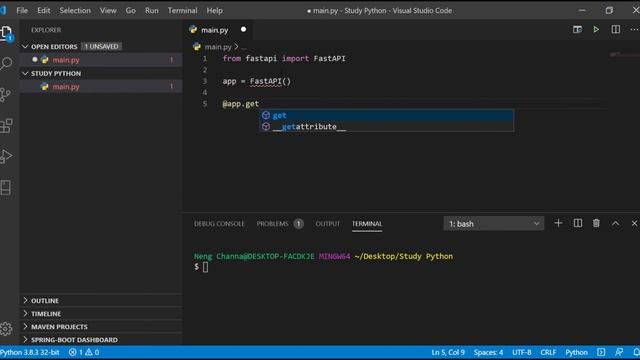Select main.py under Open Editors
This screenshot has height=360, width=640.
pos(101,60)
